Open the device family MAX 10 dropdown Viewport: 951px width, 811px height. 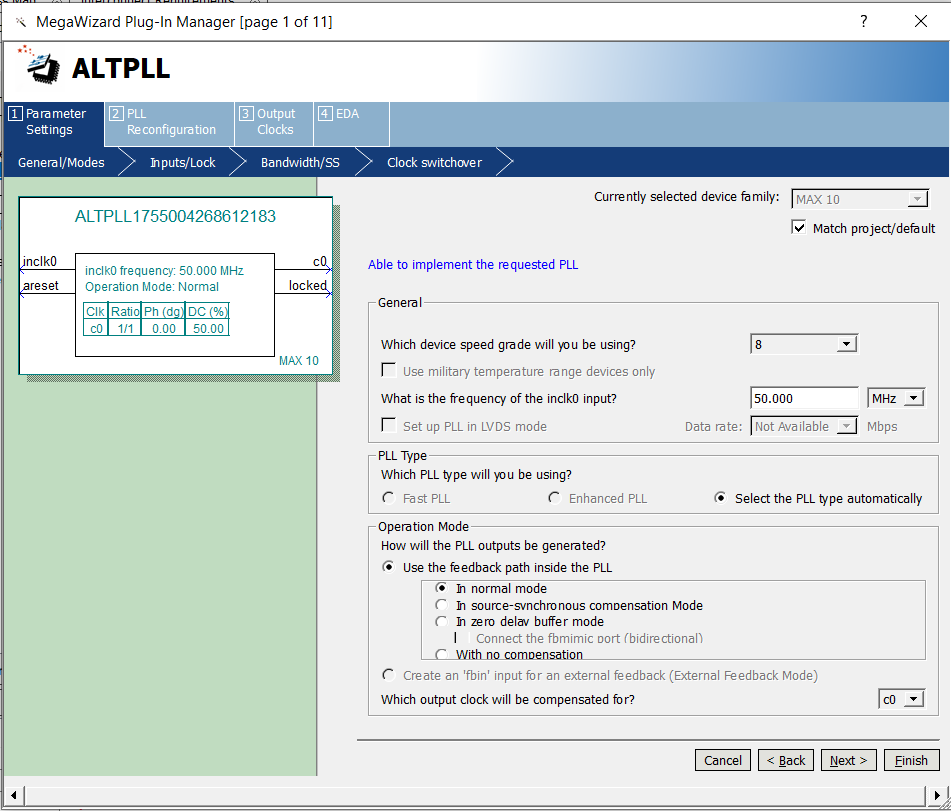click(859, 199)
